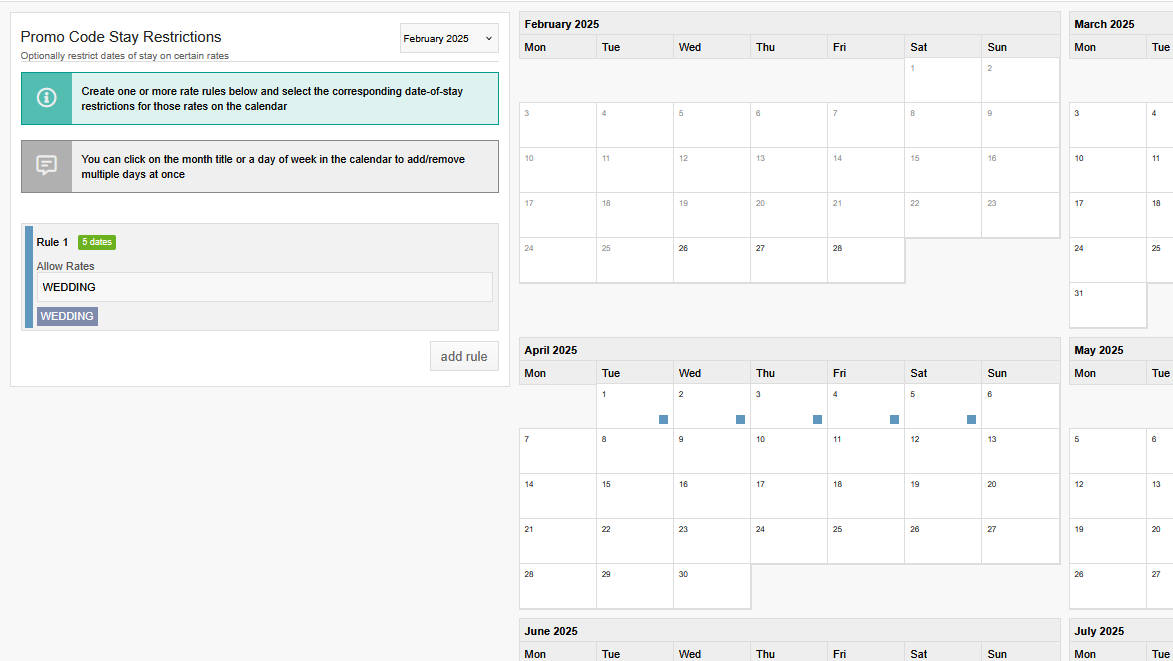
Task: Select February 14 in the calendar
Action: (866, 170)
